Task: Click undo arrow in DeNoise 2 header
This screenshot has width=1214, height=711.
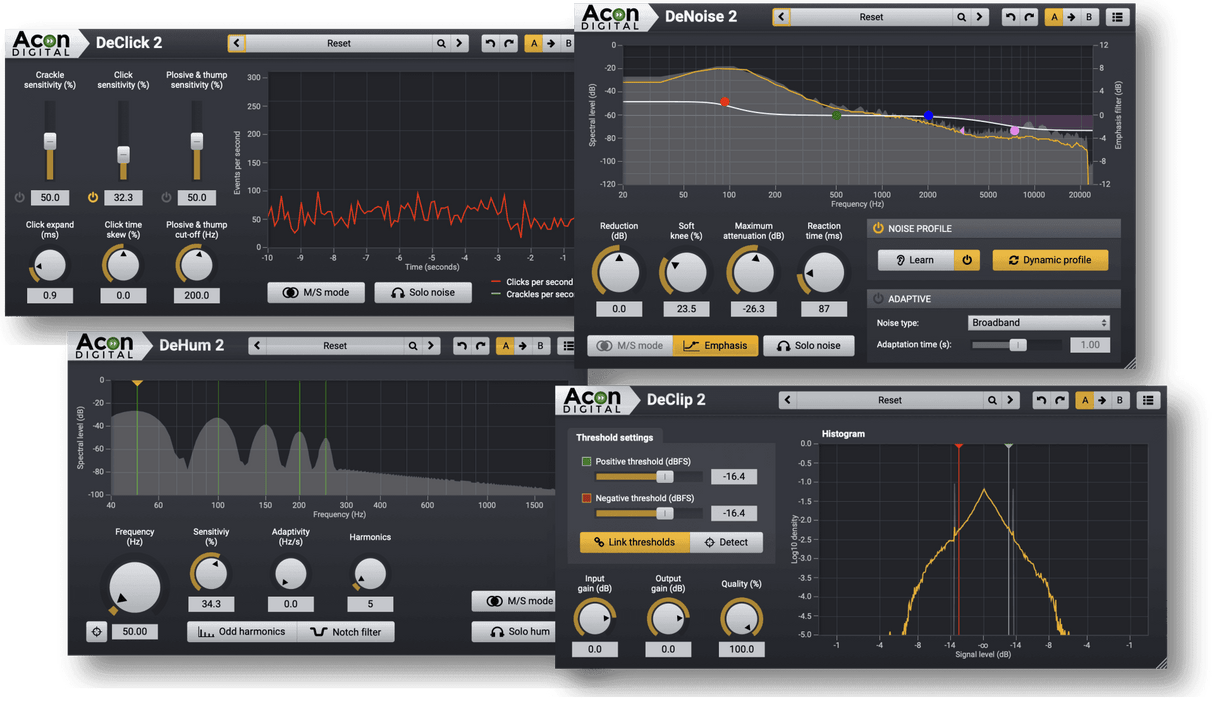Action: click(x=1008, y=17)
